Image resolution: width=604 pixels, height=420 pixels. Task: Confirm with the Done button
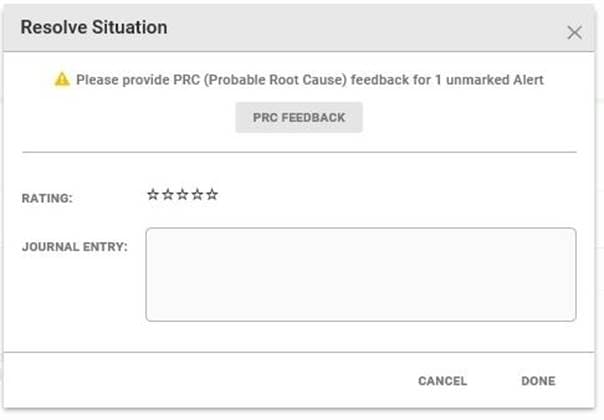(x=538, y=380)
